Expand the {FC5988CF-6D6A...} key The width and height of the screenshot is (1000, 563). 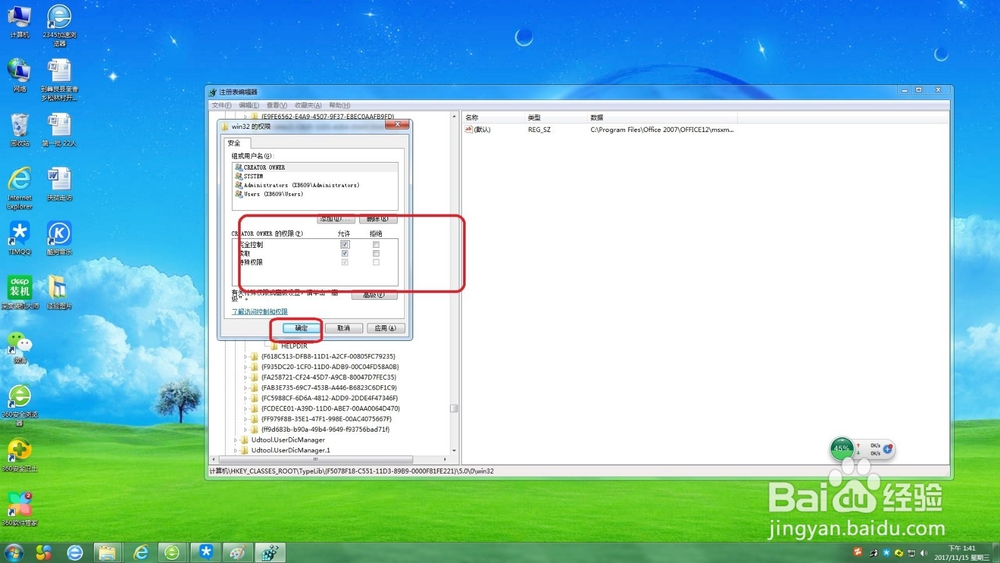(x=246, y=398)
